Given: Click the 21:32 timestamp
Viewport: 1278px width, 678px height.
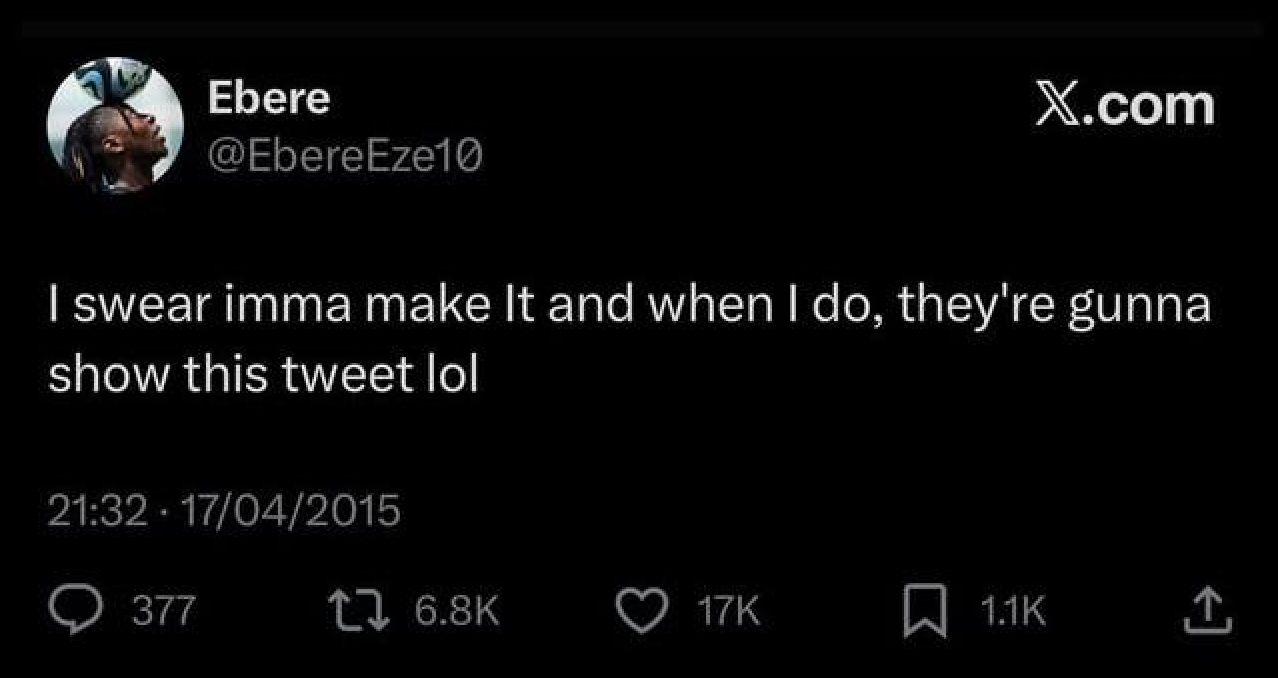Looking at the screenshot, I should tap(98, 511).
